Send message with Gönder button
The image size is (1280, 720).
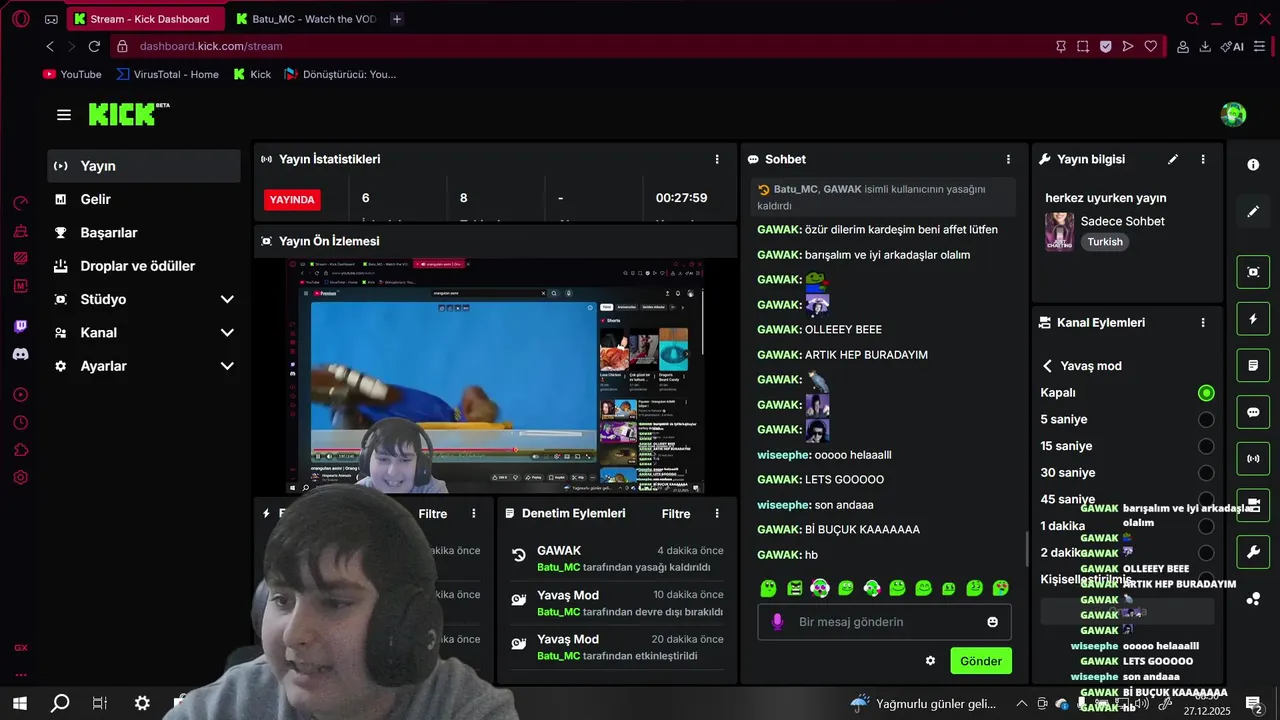(981, 661)
